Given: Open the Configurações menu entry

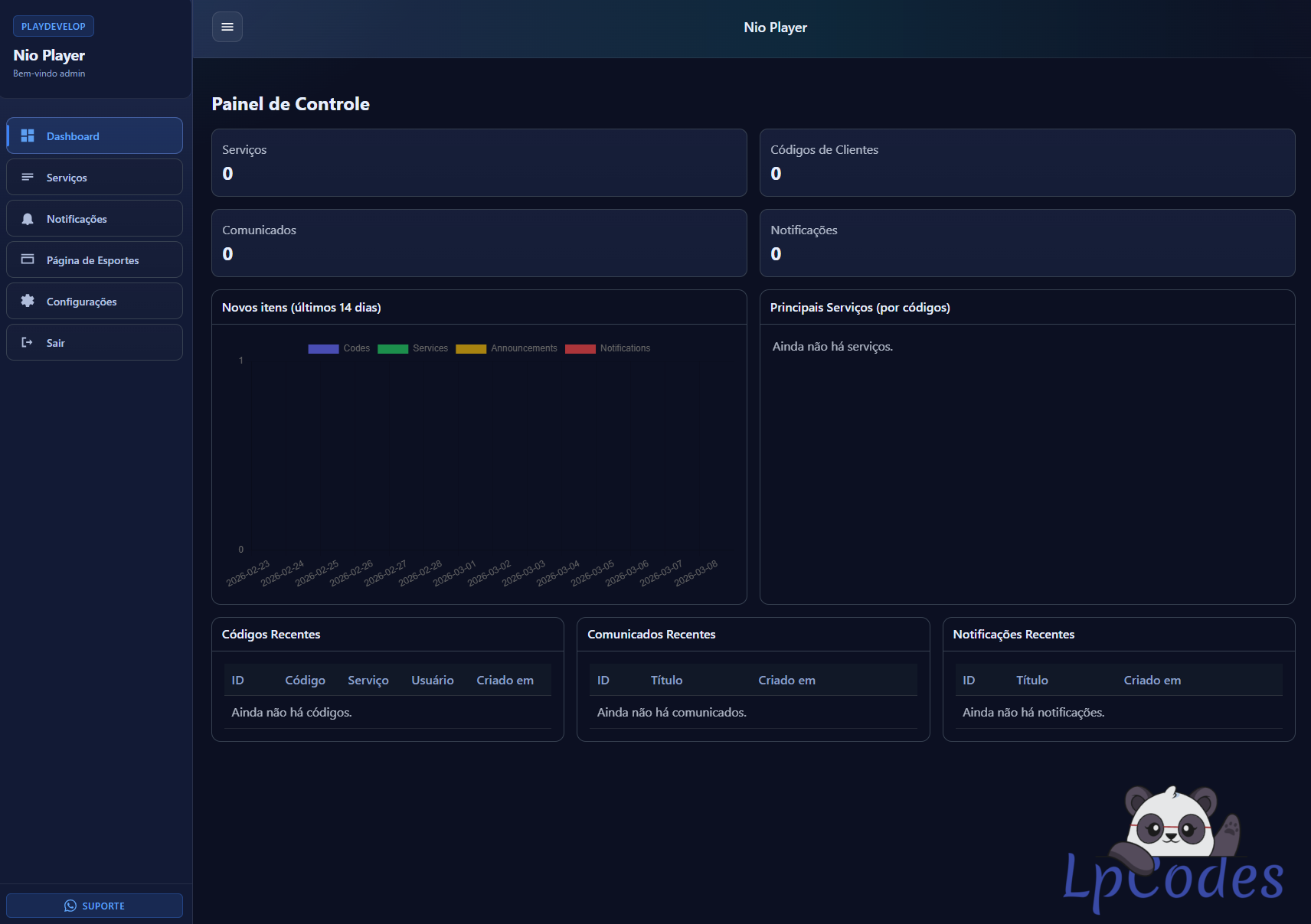Looking at the screenshot, I should (x=94, y=301).
